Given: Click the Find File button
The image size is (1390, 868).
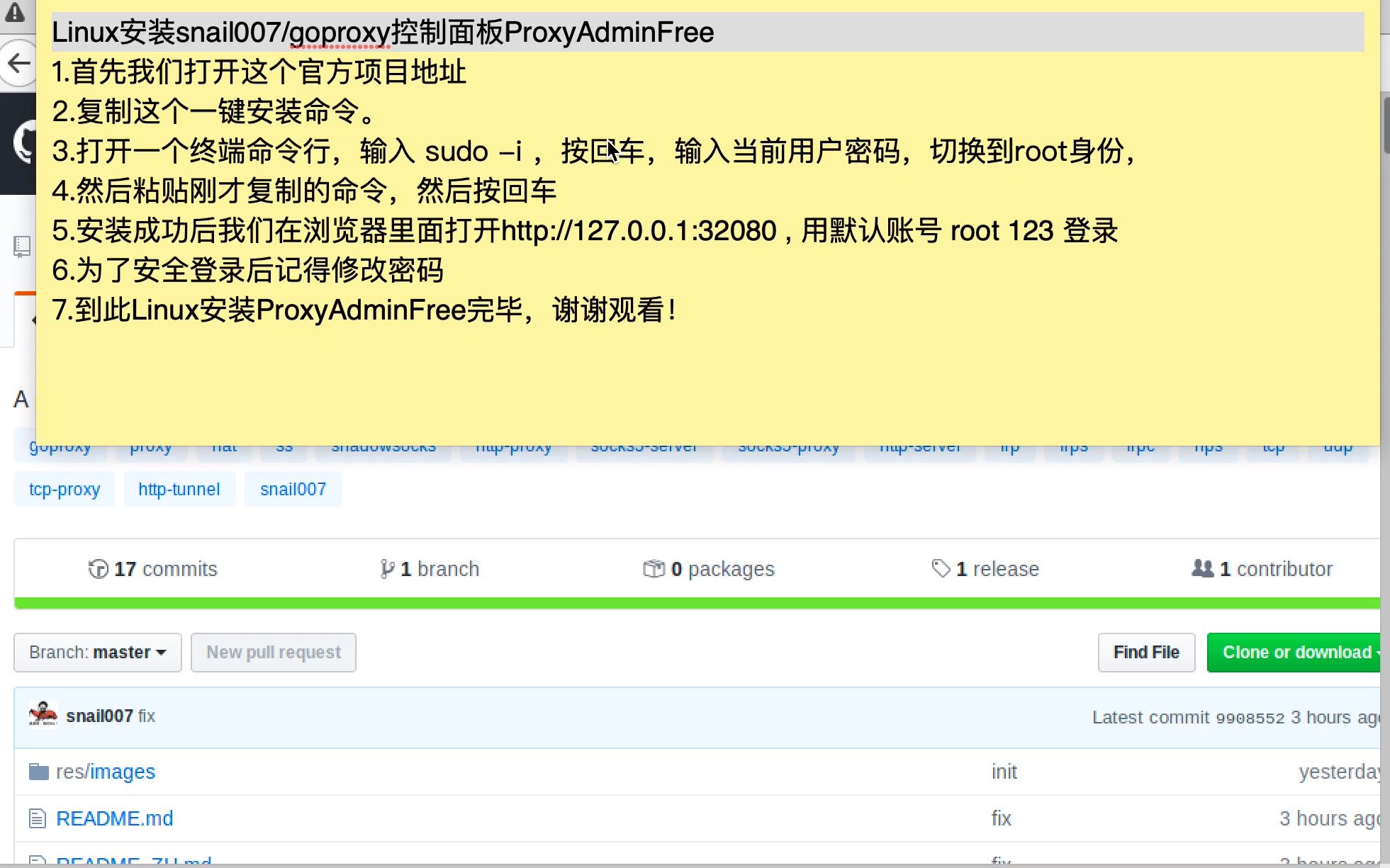Looking at the screenshot, I should (x=1147, y=652).
